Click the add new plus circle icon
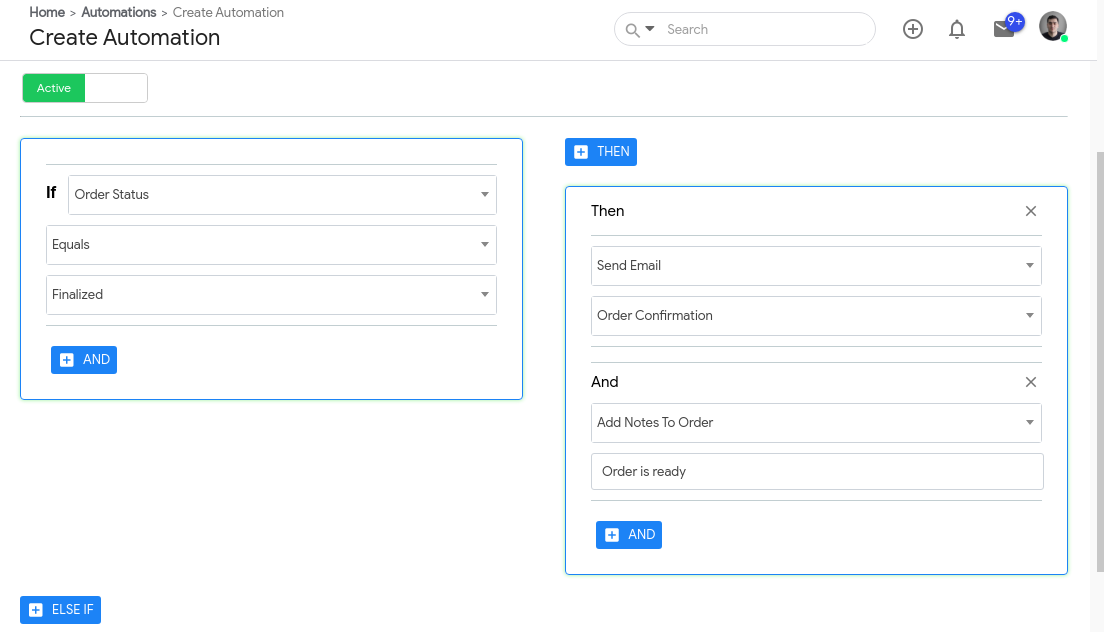Screen dimensions: 1104x632 point(912,29)
